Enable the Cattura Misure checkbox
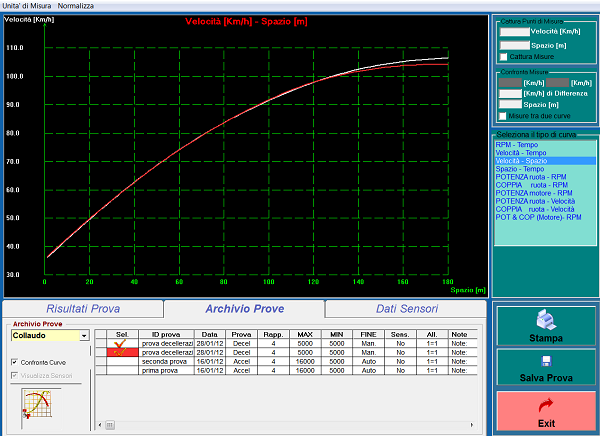 point(504,57)
